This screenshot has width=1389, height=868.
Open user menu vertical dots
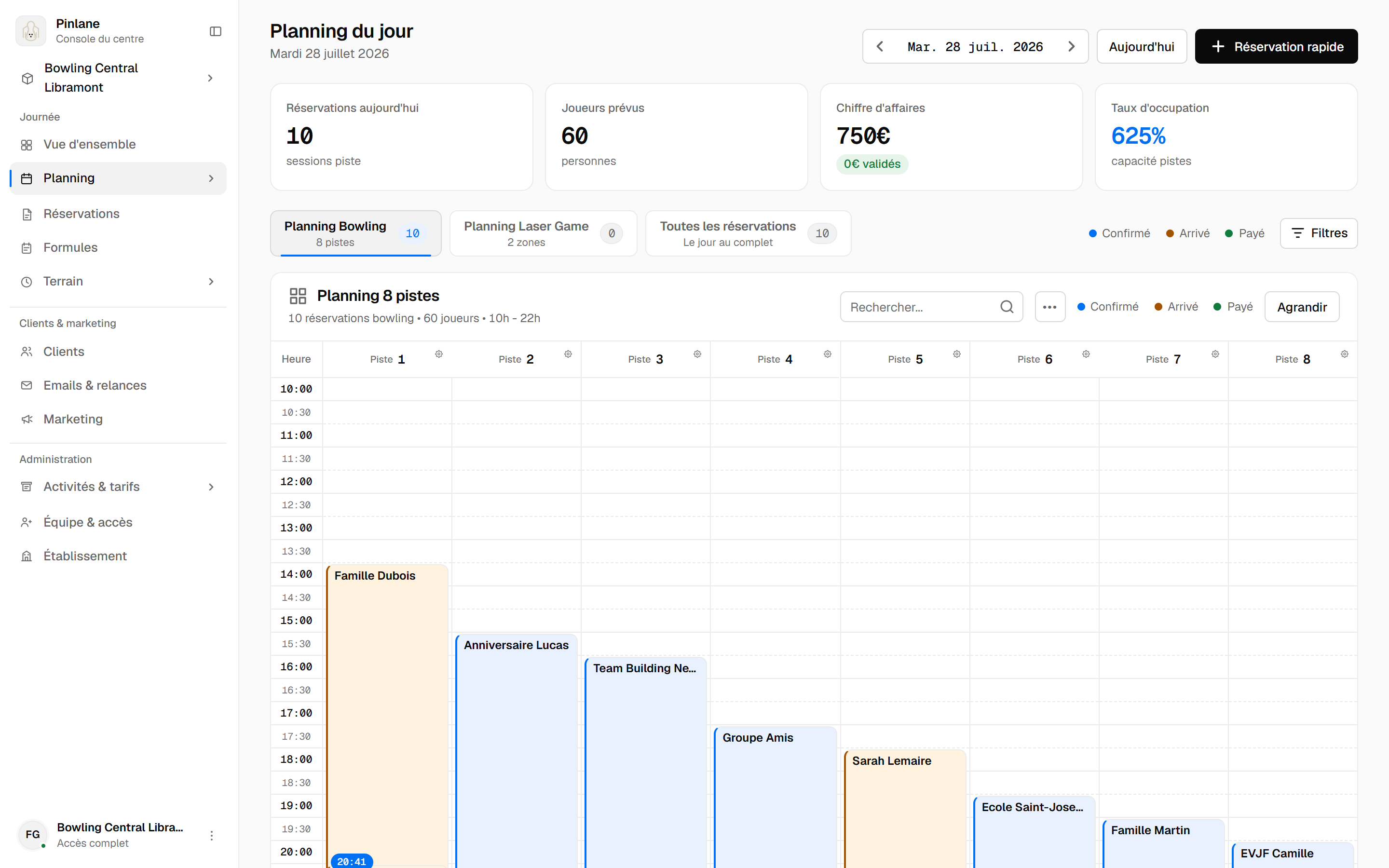pos(211,835)
